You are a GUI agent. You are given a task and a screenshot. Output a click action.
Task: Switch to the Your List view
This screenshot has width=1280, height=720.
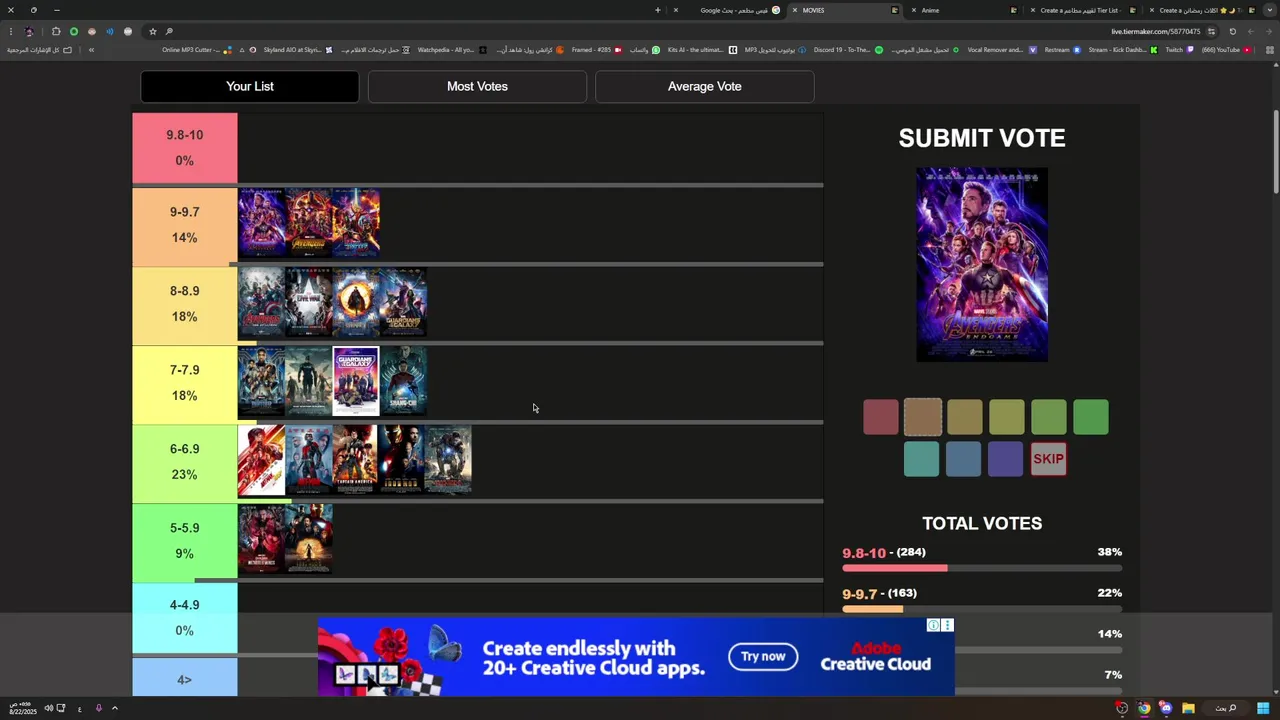250,86
